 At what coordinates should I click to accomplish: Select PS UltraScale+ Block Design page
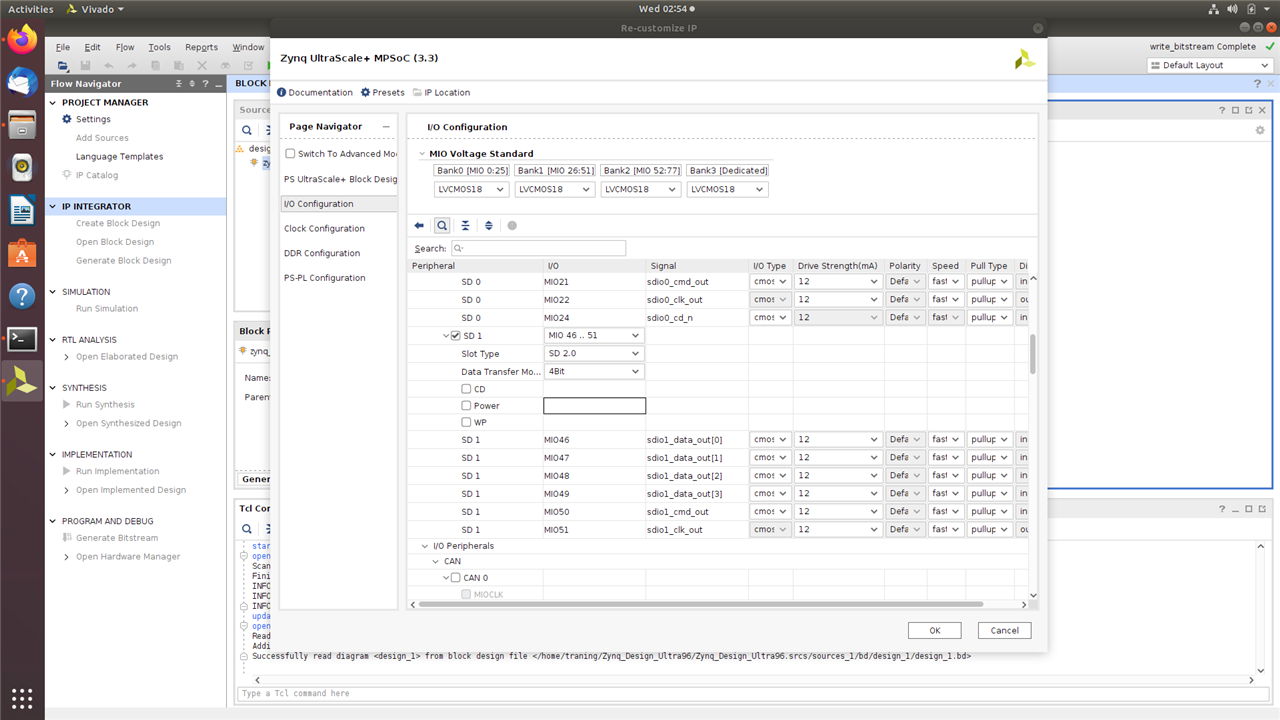point(340,180)
